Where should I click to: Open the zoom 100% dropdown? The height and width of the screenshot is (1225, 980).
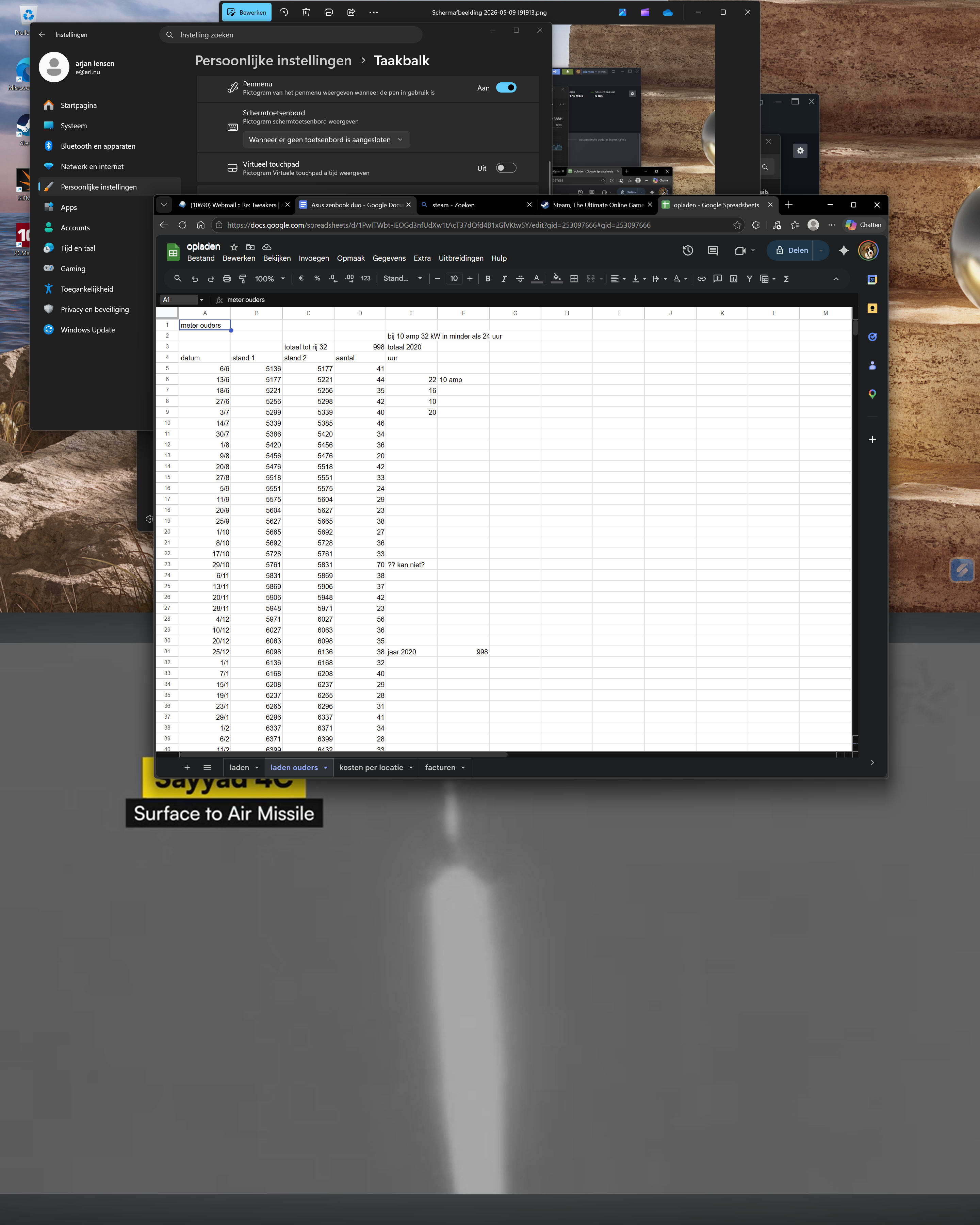tap(270, 278)
